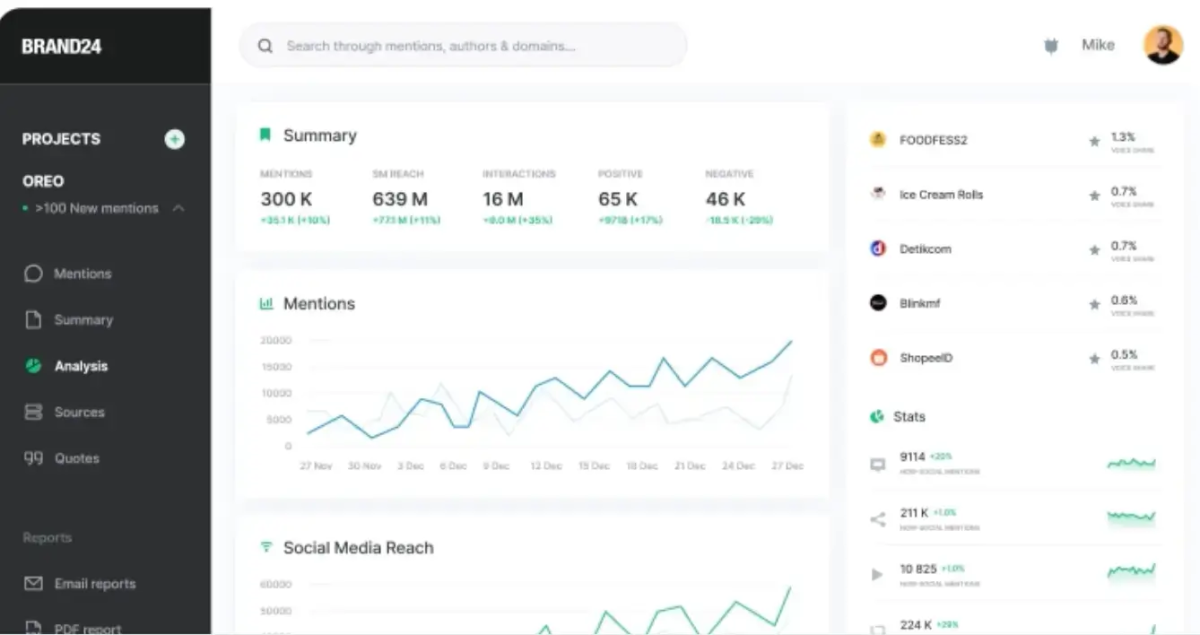Screen dimensions: 1200x635
Task: Click the green plus to add a project
Action: [x=174, y=139]
